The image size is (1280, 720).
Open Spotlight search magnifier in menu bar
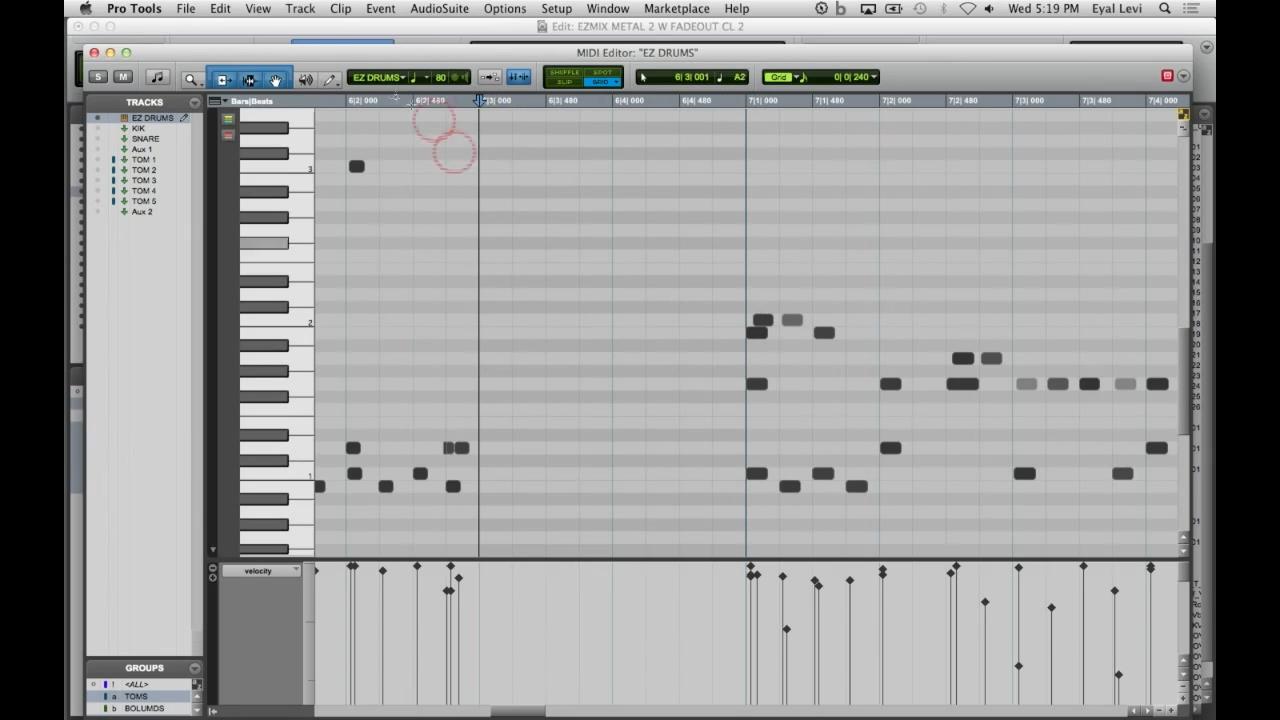tap(1165, 8)
